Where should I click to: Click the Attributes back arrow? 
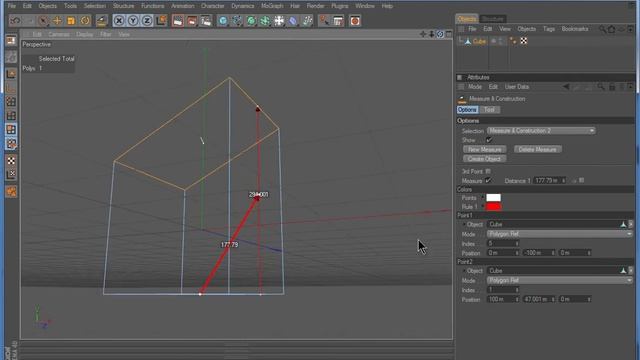(x=566, y=87)
